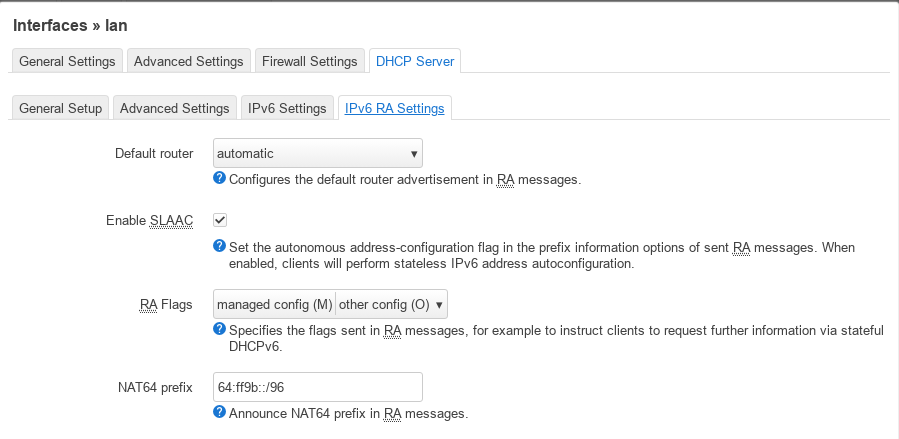Open DHCP Advanced Settings sub-tab

click(x=174, y=108)
